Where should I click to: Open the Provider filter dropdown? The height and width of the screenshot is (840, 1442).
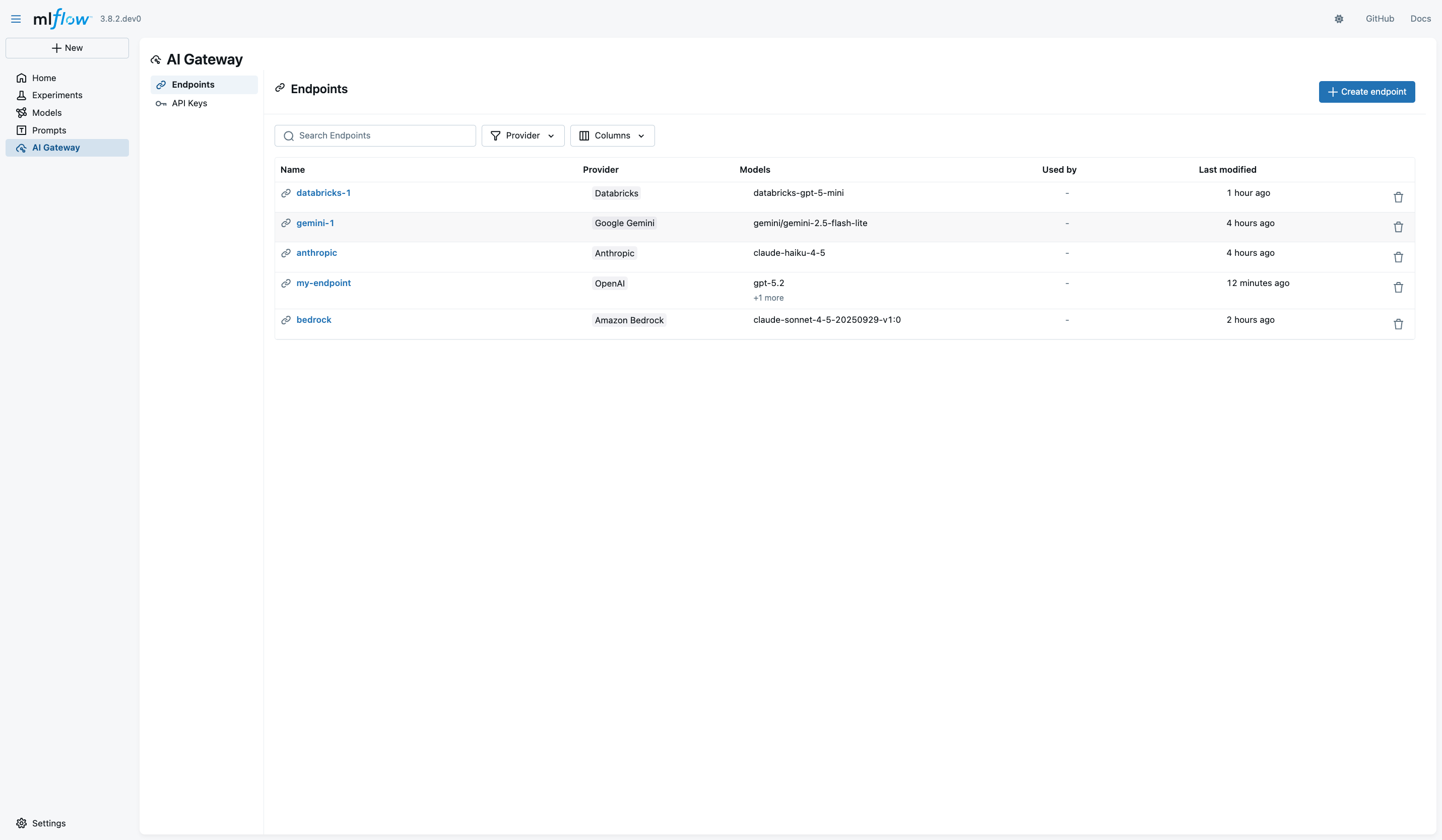coord(522,135)
